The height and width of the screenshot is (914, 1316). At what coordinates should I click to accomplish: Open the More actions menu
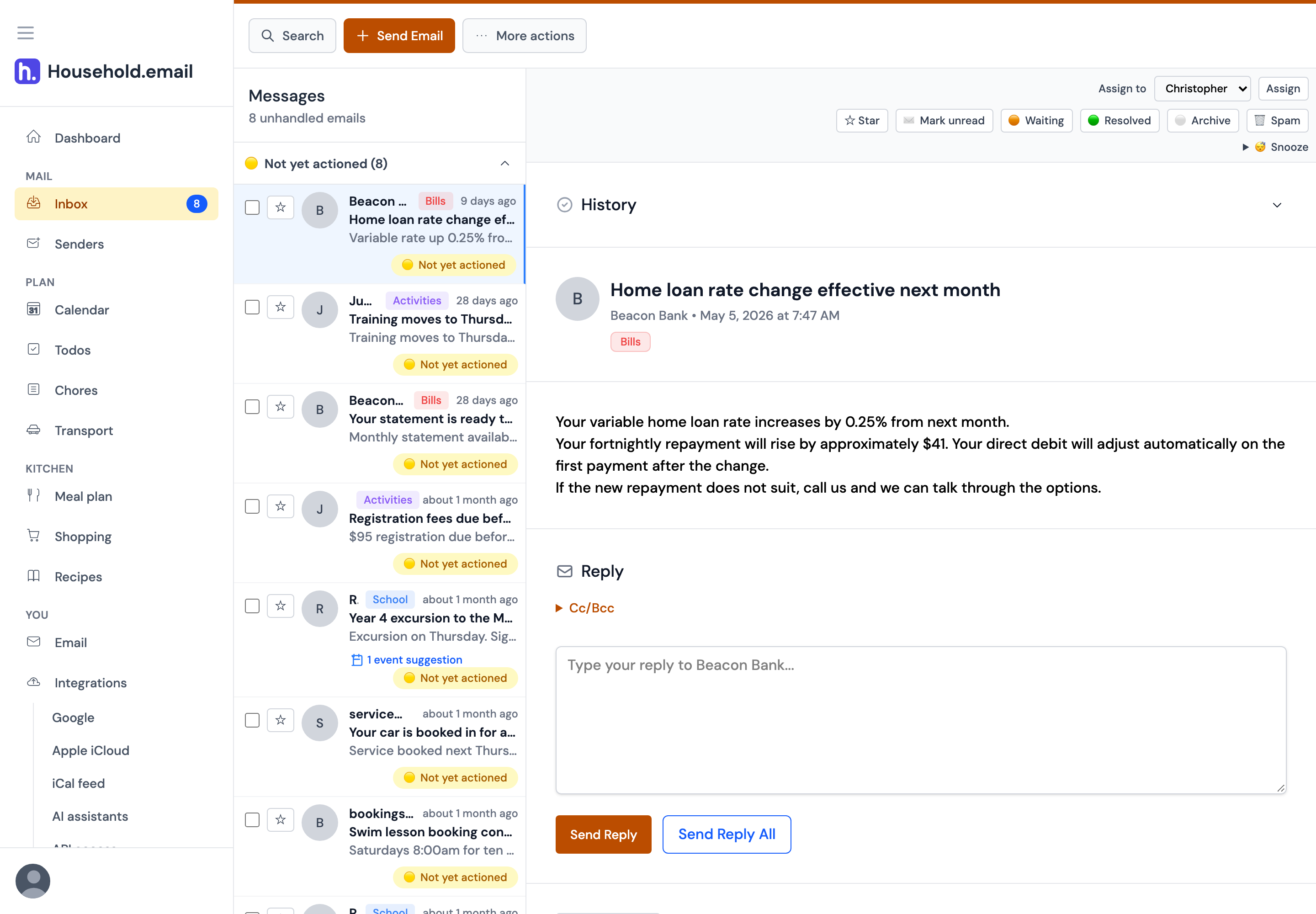pos(524,36)
